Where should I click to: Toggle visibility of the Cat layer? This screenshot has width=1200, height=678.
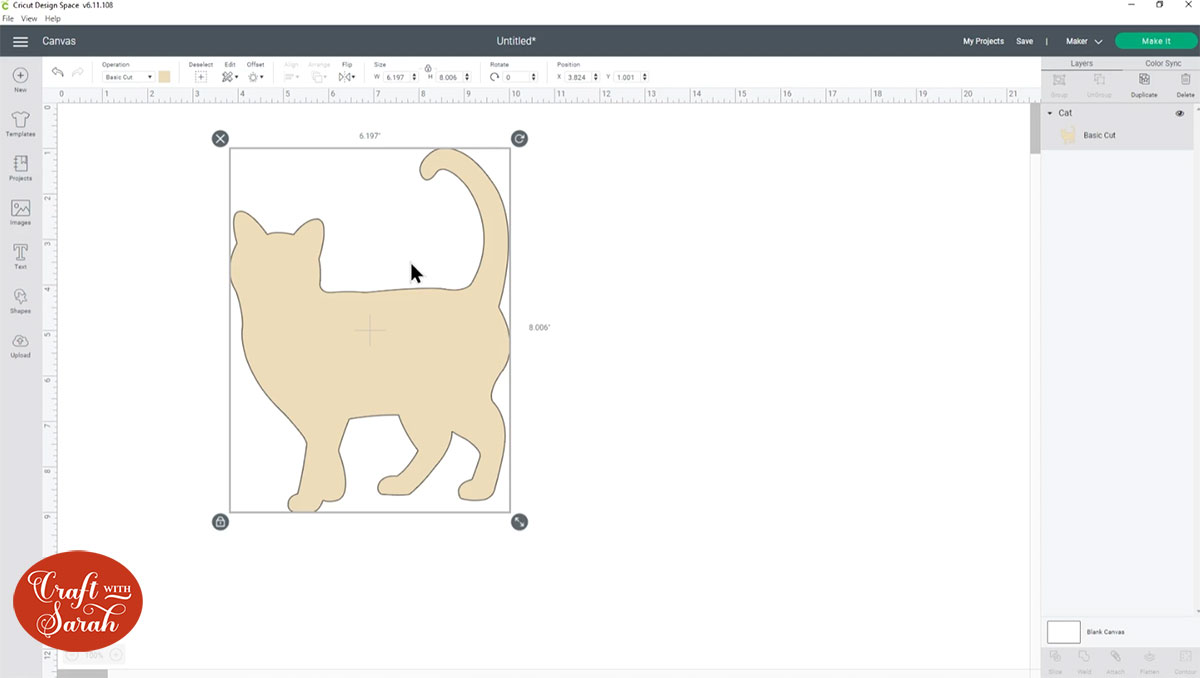tap(1180, 113)
